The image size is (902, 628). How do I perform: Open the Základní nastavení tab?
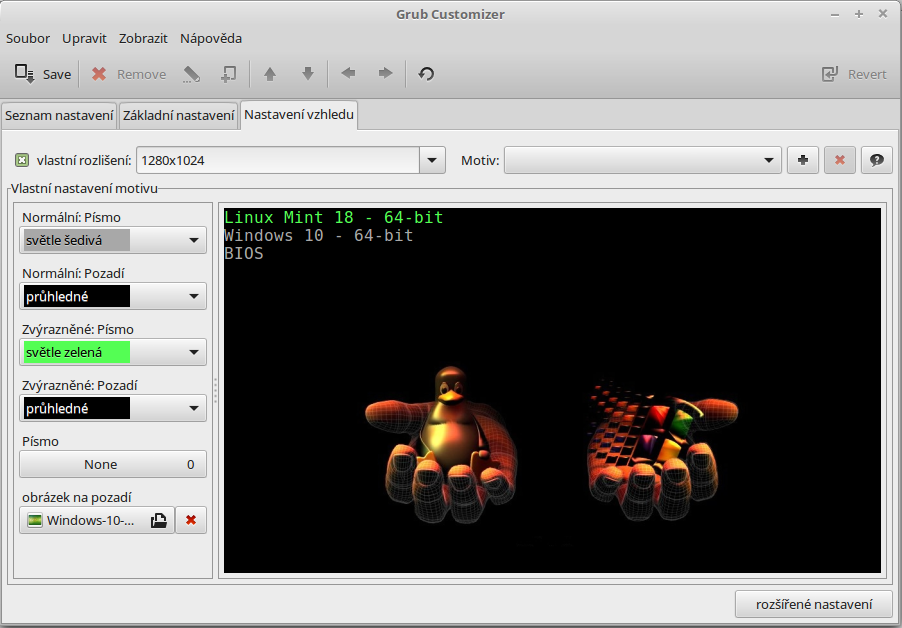coord(178,116)
